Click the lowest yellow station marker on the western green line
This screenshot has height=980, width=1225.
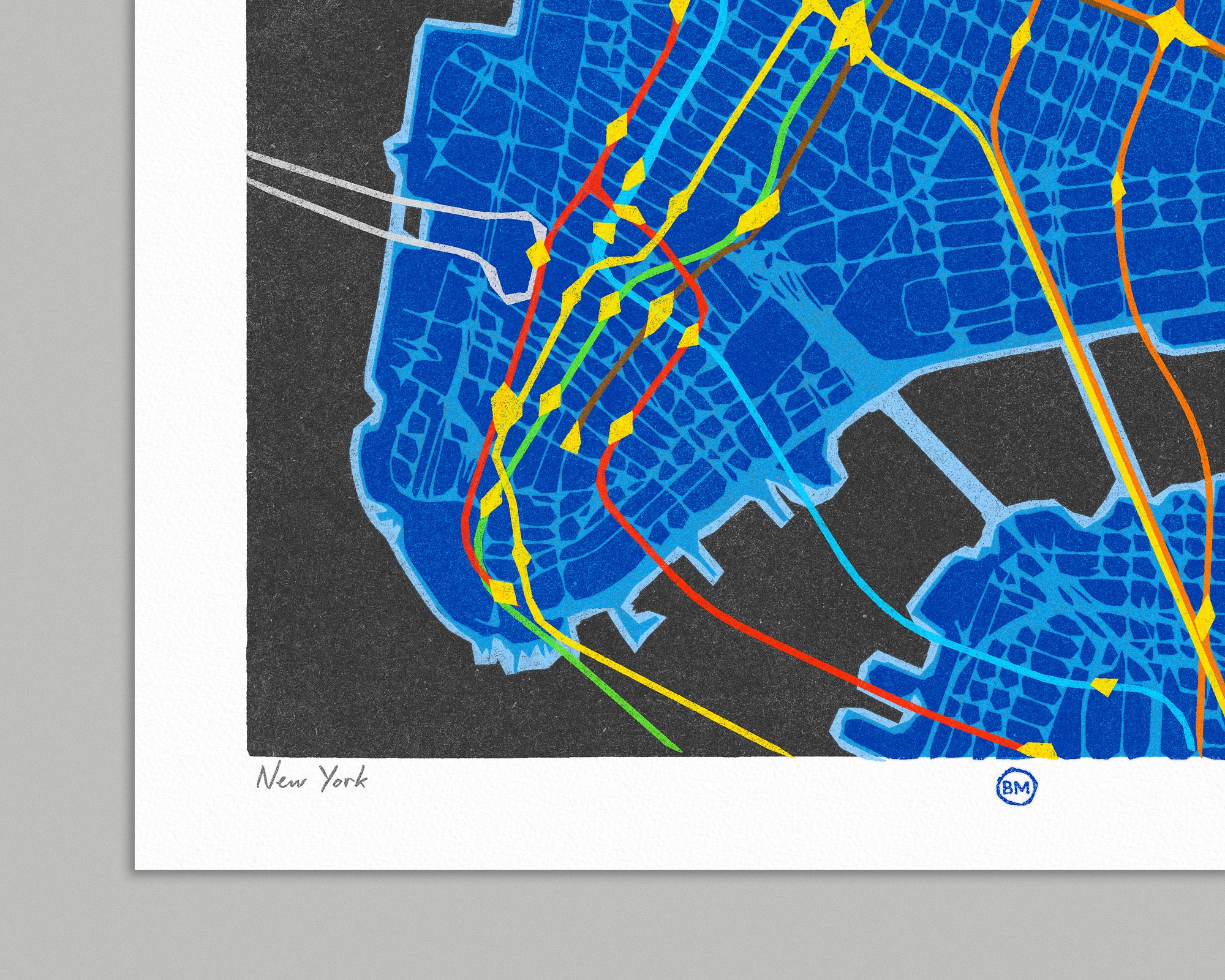pos(502,591)
